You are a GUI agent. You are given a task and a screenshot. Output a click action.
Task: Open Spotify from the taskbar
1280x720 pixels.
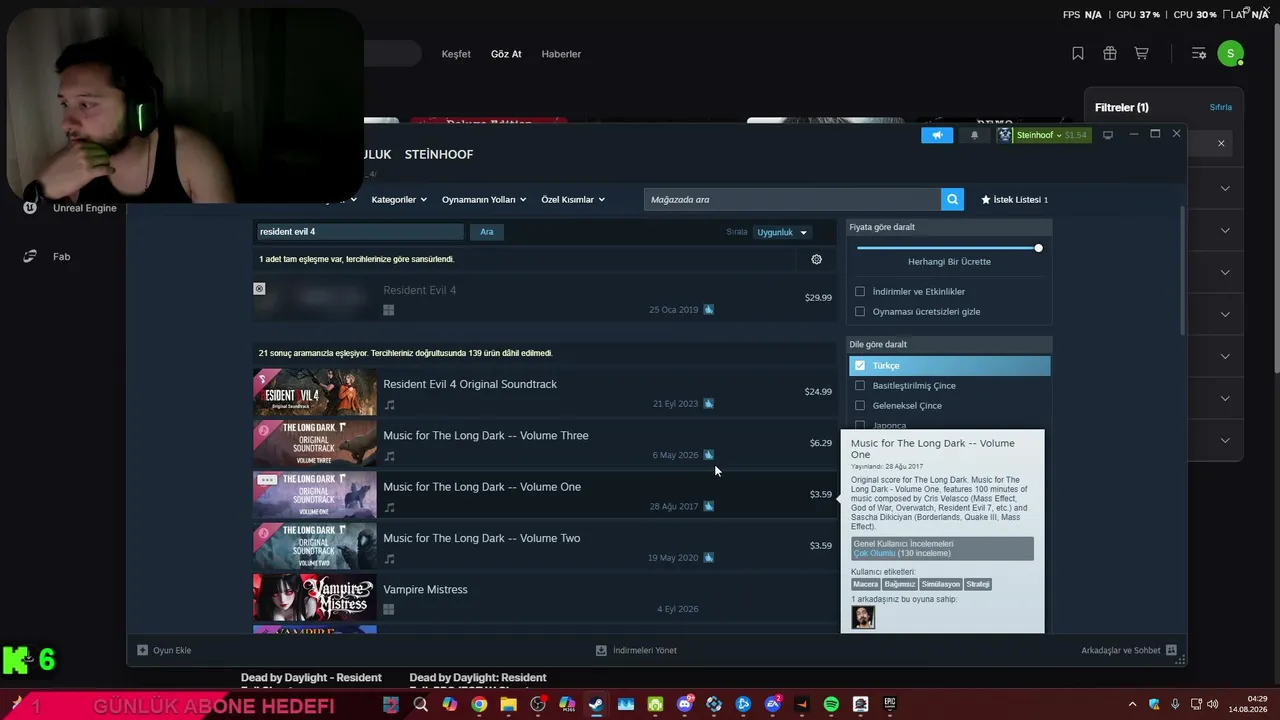point(831,705)
